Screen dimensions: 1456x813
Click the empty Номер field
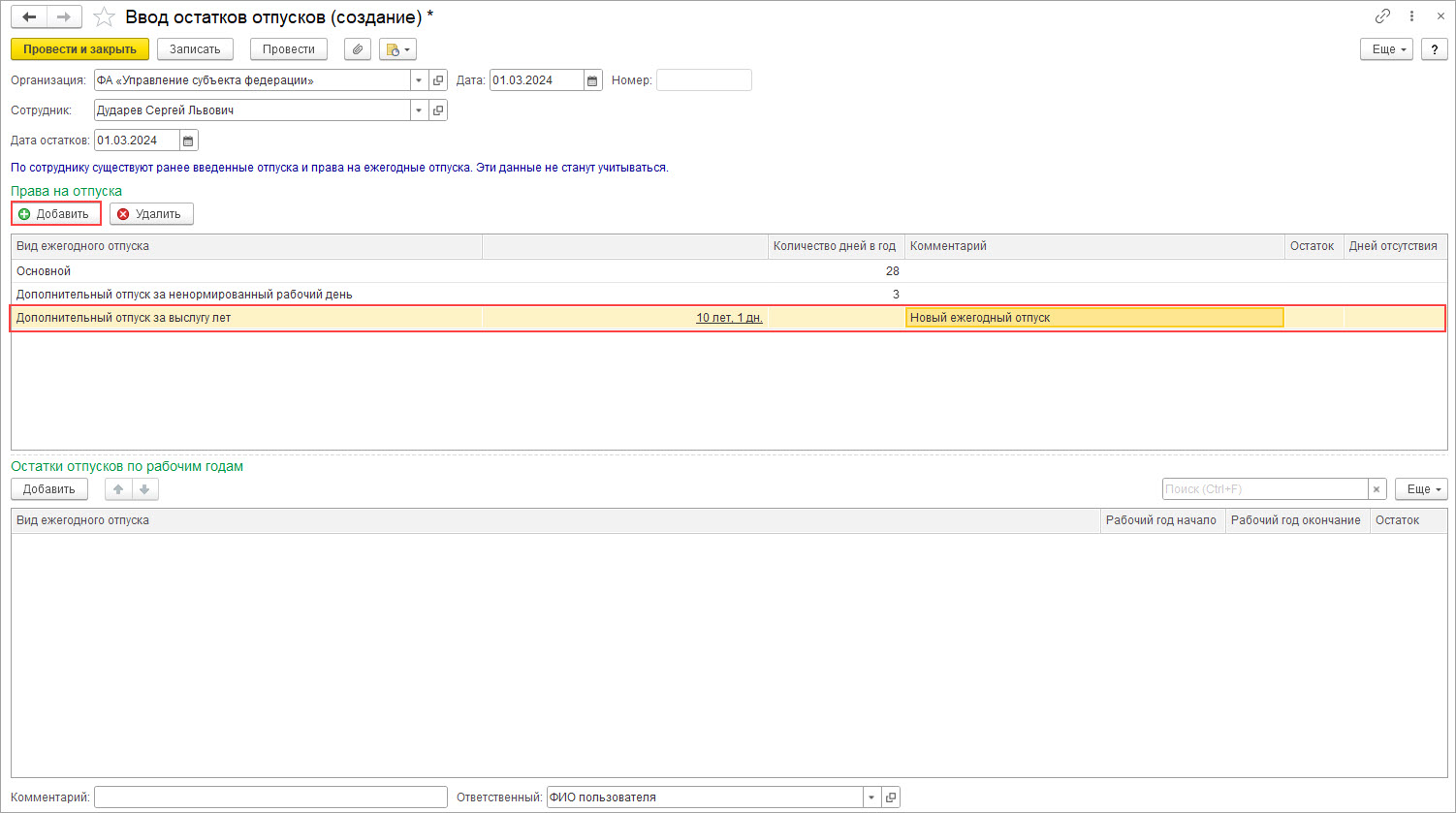pyautogui.click(x=704, y=80)
